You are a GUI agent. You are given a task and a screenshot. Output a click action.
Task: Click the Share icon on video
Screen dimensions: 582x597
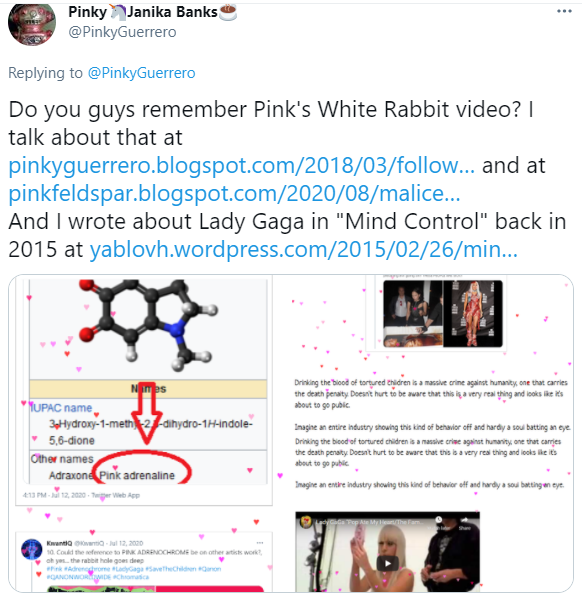(x=465, y=523)
